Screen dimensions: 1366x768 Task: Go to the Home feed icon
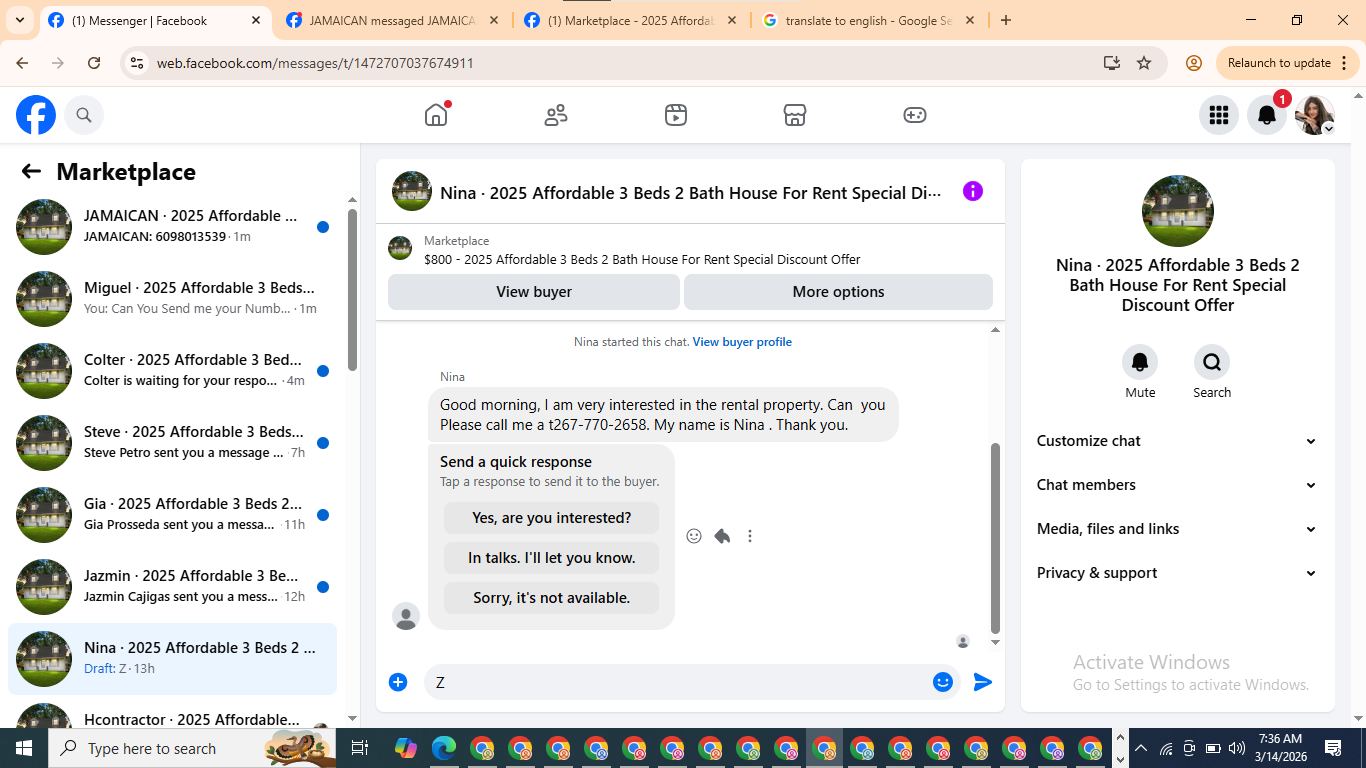point(436,115)
